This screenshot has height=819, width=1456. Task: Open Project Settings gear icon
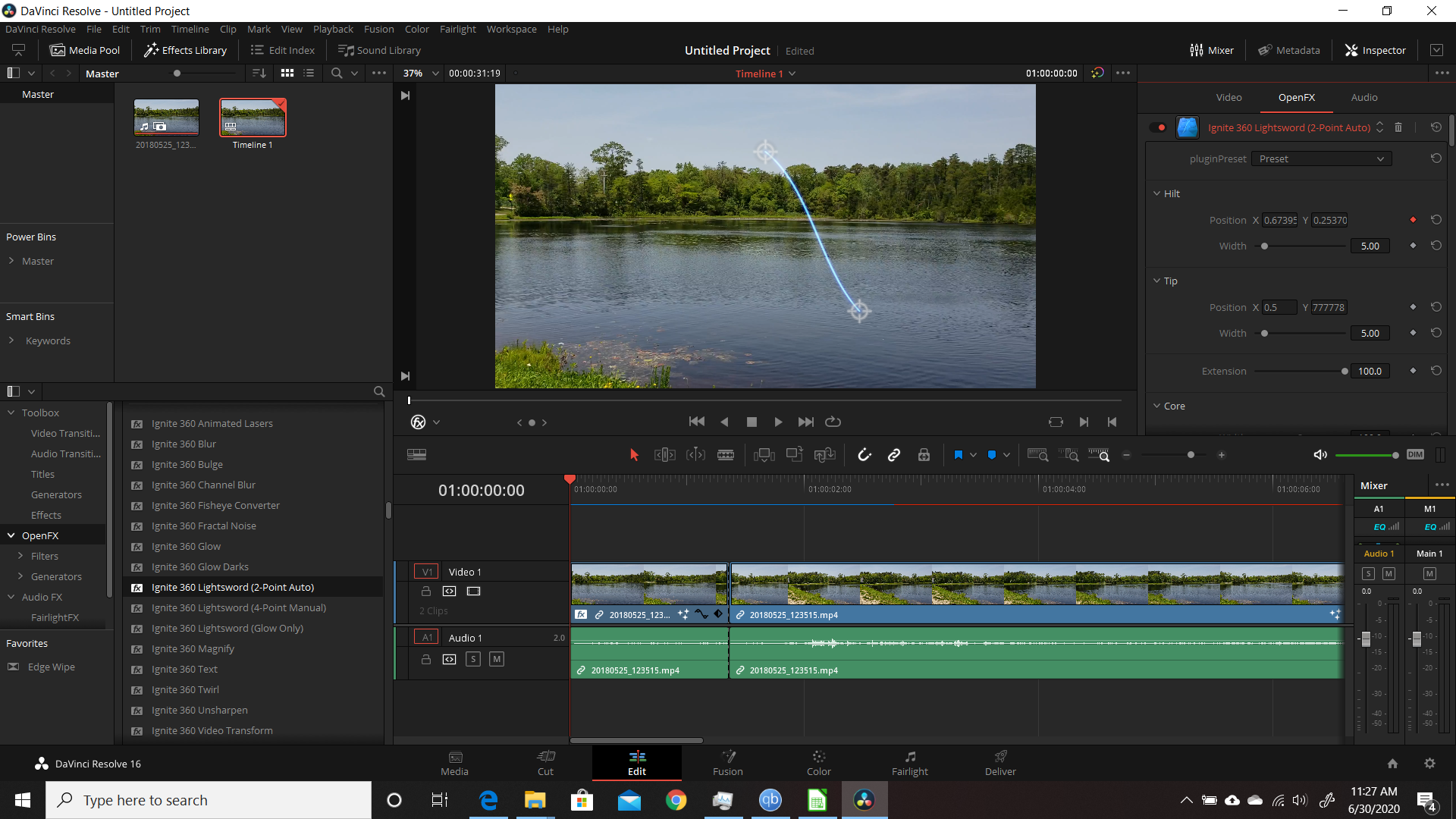pyautogui.click(x=1429, y=764)
